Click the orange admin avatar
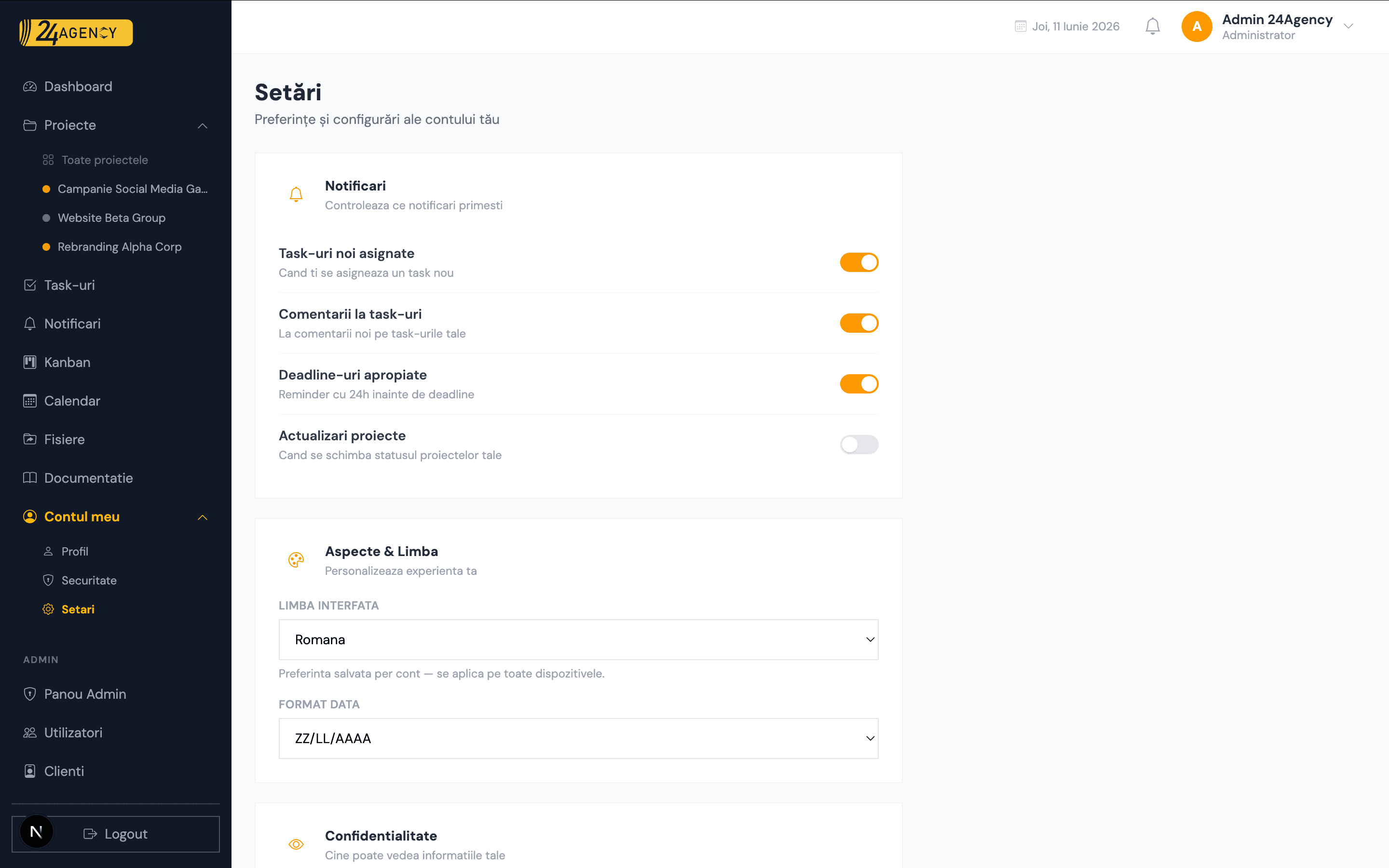This screenshot has width=1389, height=868. tap(1197, 27)
